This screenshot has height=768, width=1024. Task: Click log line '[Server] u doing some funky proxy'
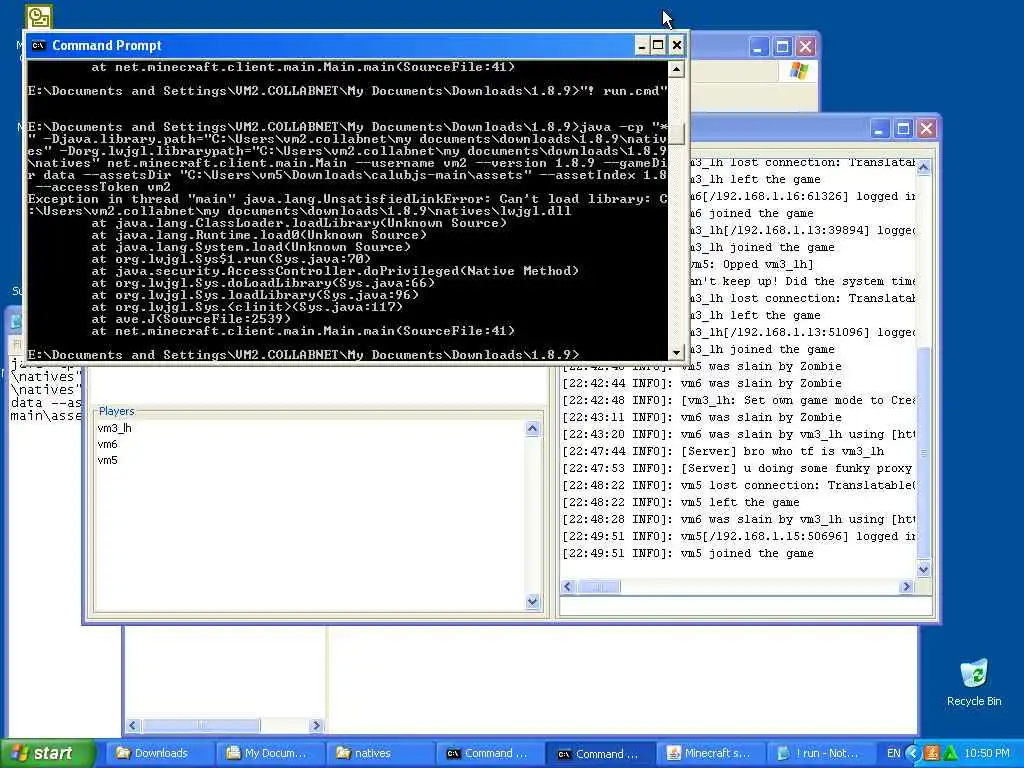[738, 468]
